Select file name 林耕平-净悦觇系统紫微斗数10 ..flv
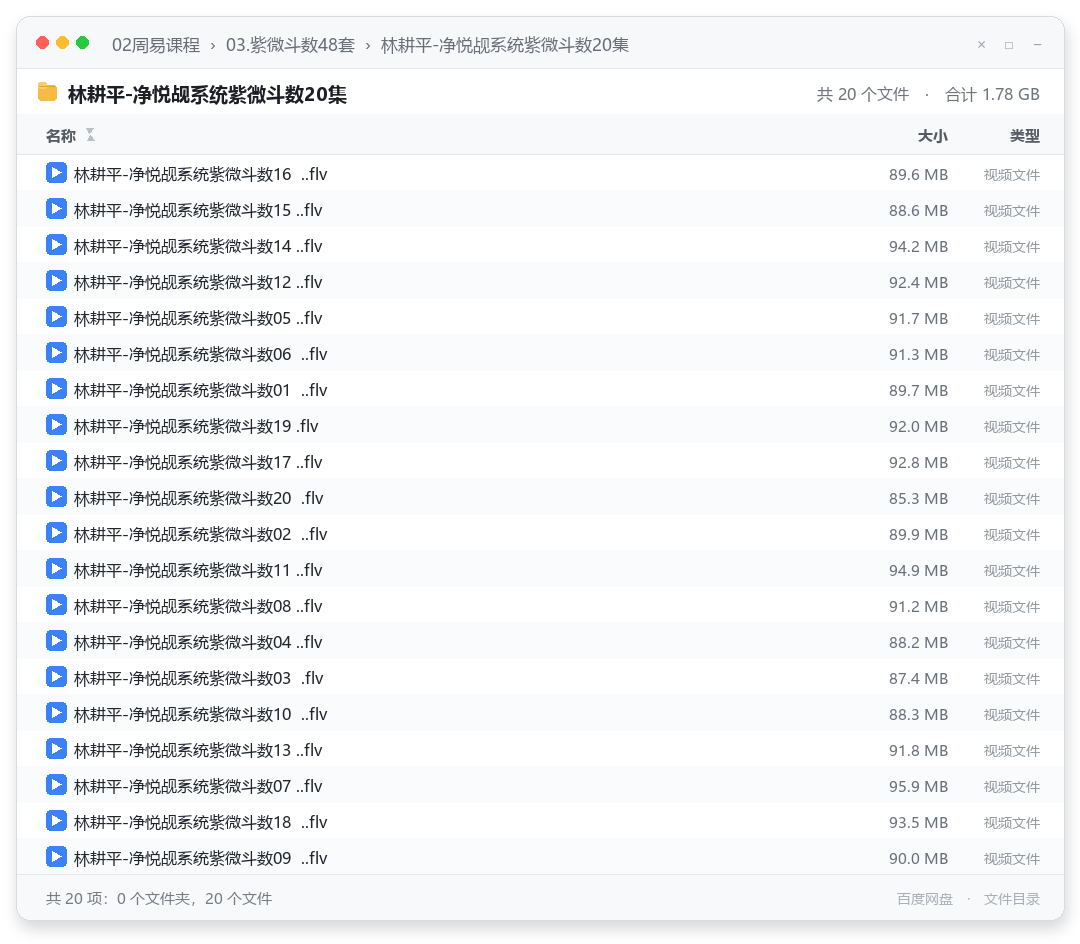Screen dimensions: 1080x944 [x=200, y=715]
